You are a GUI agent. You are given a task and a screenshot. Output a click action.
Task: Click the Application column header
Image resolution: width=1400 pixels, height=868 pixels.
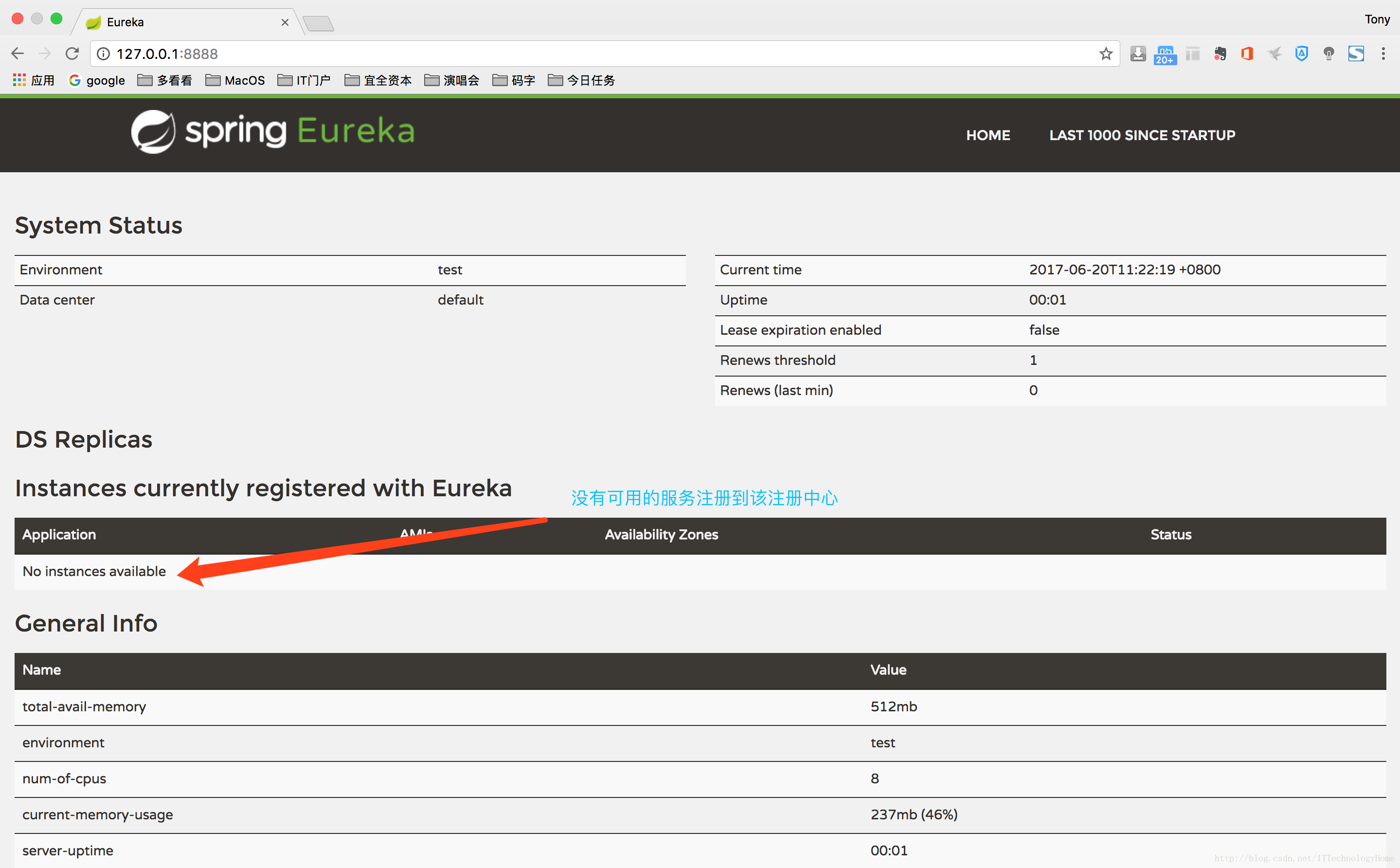click(59, 534)
